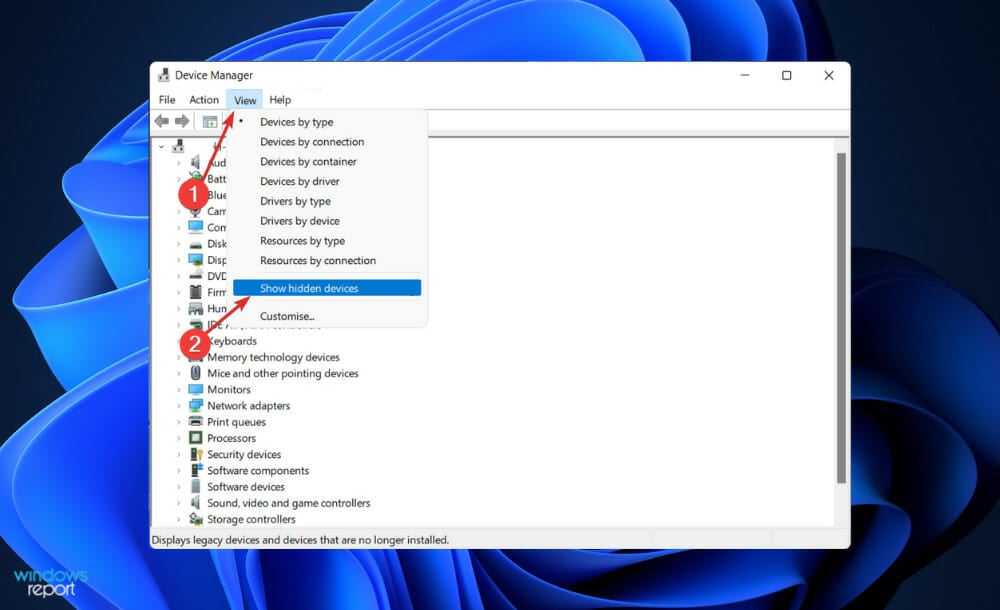Collapse the root computer node chevron
1000x610 pixels.
tap(161, 147)
